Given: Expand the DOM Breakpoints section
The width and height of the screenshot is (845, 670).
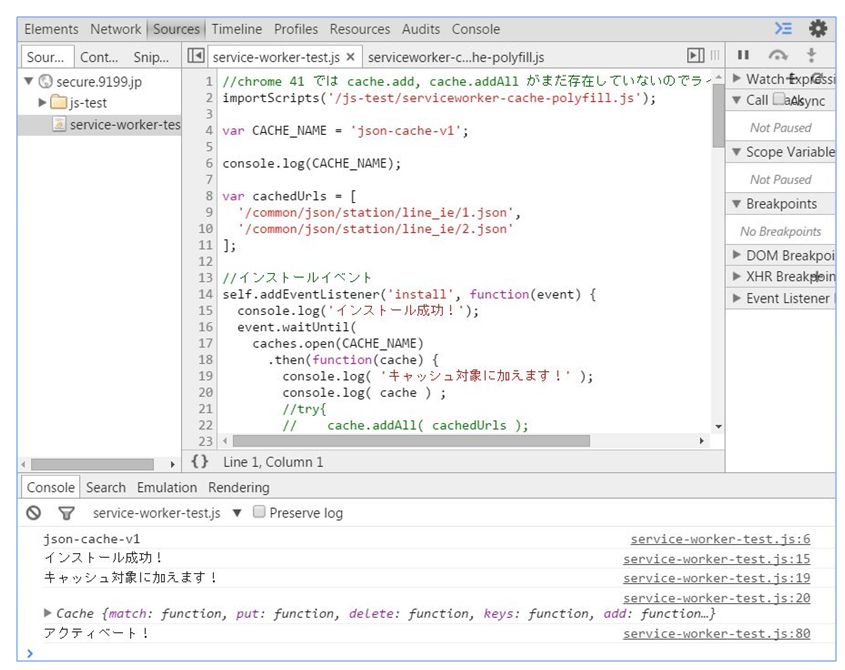Looking at the screenshot, I should click(736, 255).
